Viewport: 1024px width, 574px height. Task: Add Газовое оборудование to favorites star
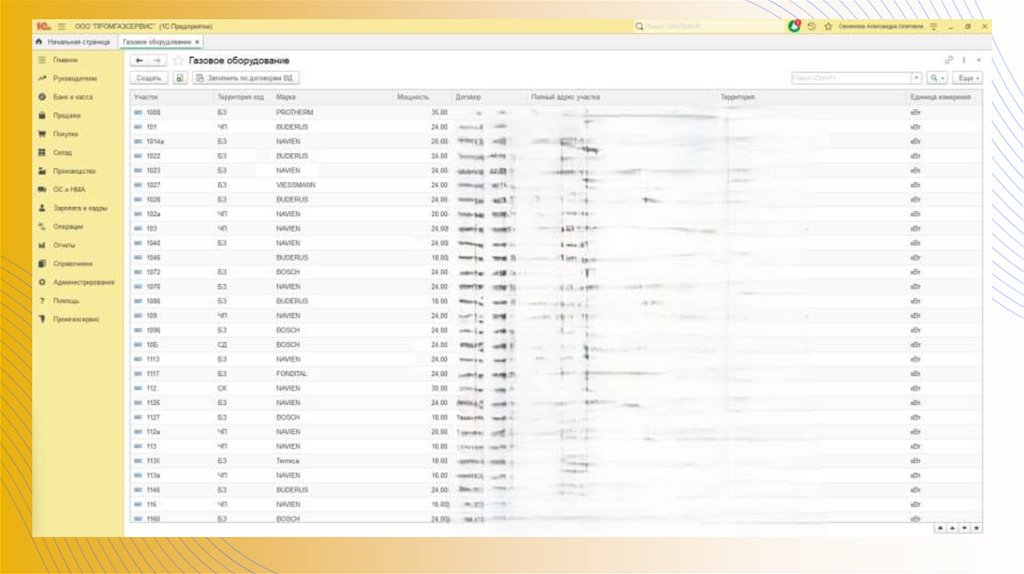point(178,60)
